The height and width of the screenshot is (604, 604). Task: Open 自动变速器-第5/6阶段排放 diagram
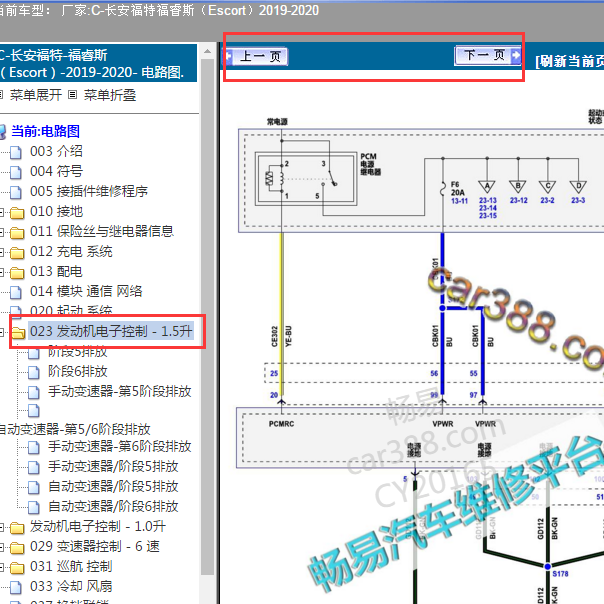[x=75, y=429]
